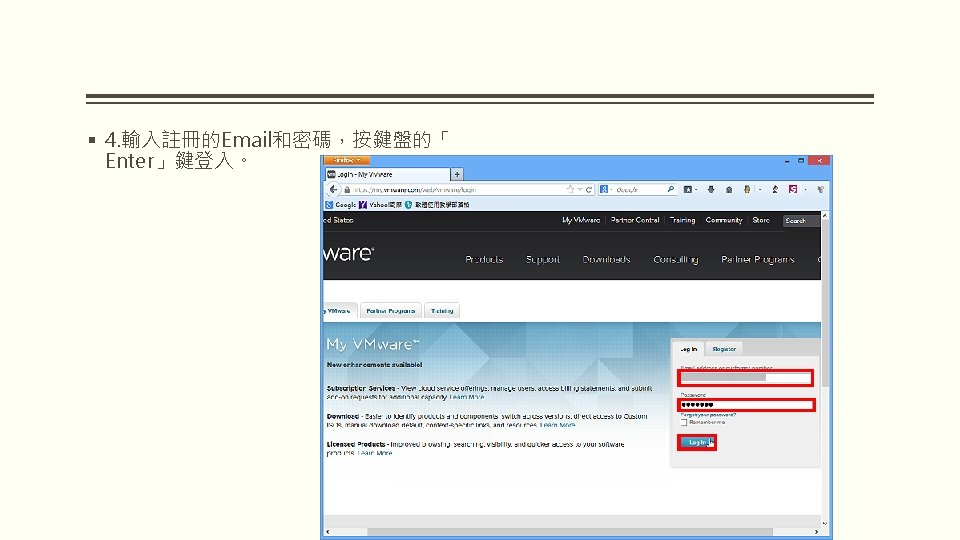Open the Support main menu

pyautogui.click(x=543, y=260)
